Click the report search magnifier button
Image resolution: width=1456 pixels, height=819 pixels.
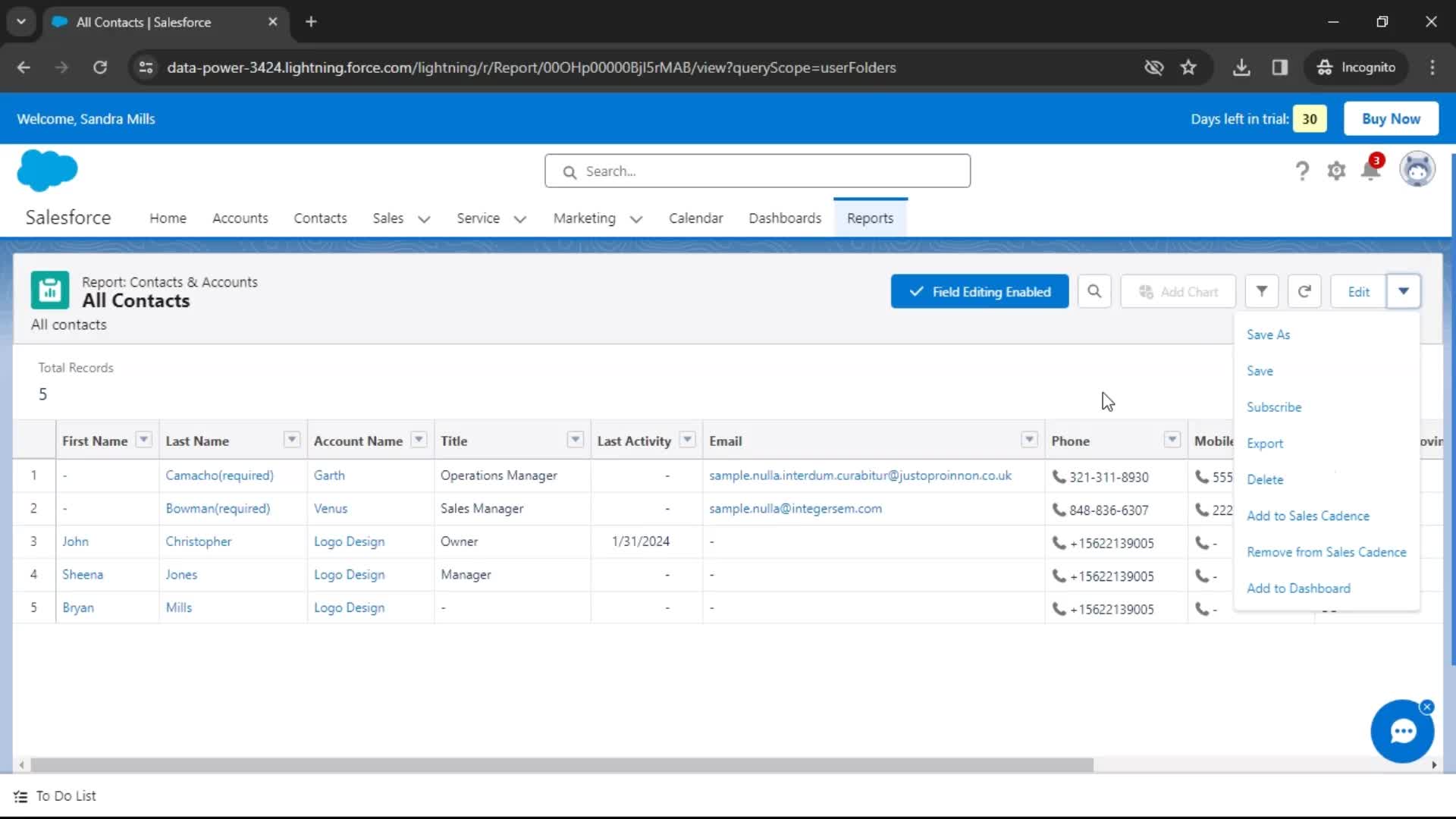(x=1094, y=291)
